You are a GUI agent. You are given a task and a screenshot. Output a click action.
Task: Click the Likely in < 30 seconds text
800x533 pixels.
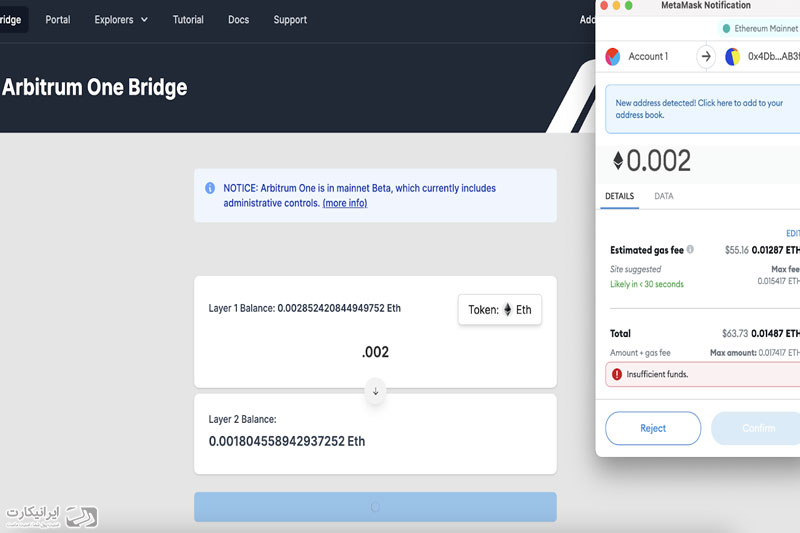(646, 284)
